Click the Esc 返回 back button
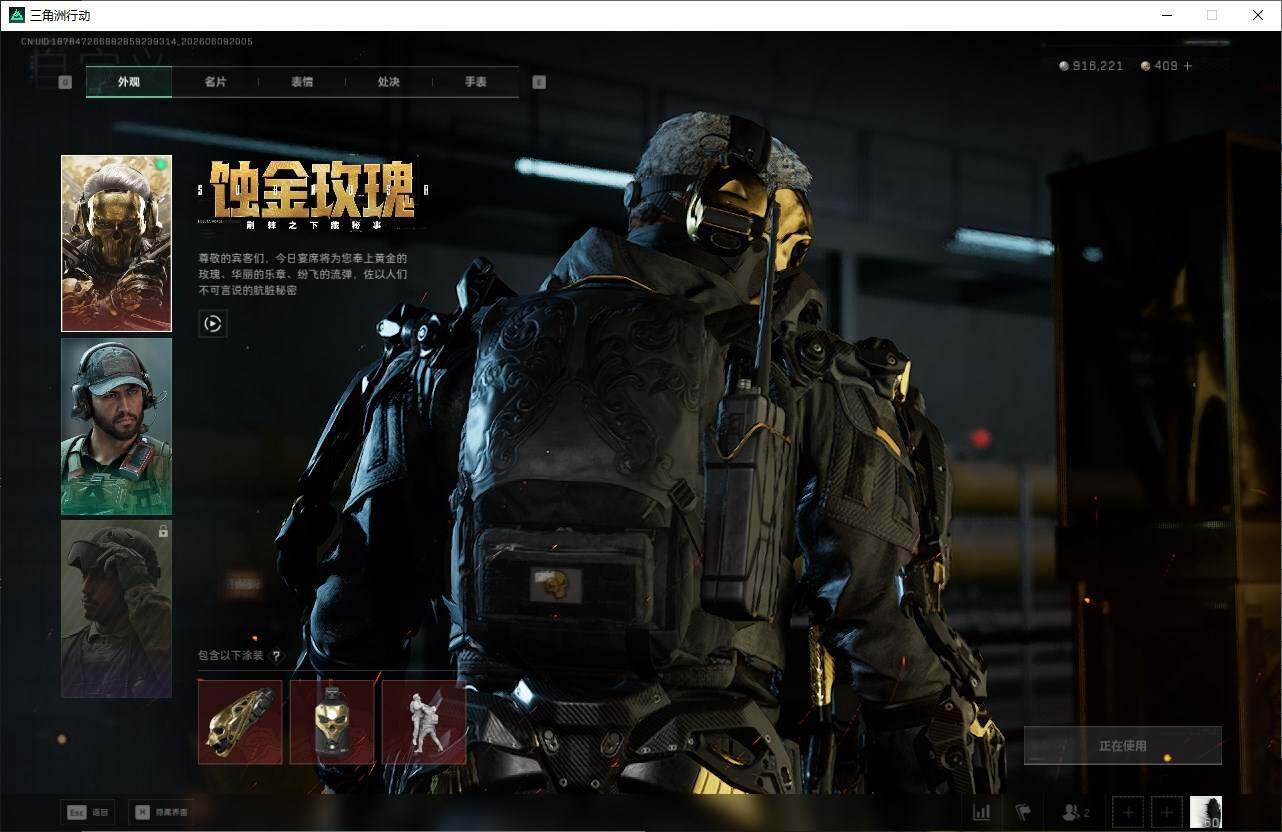This screenshot has width=1282, height=832. coord(87,812)
